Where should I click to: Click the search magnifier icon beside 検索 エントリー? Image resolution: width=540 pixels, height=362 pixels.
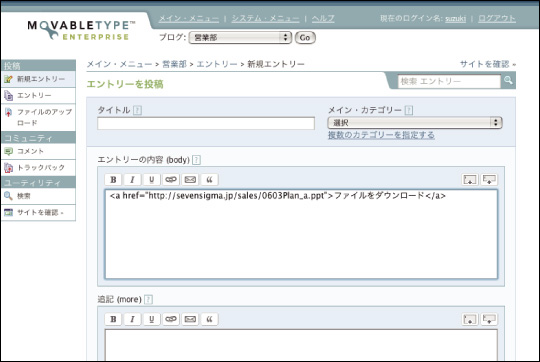(508, 81)
